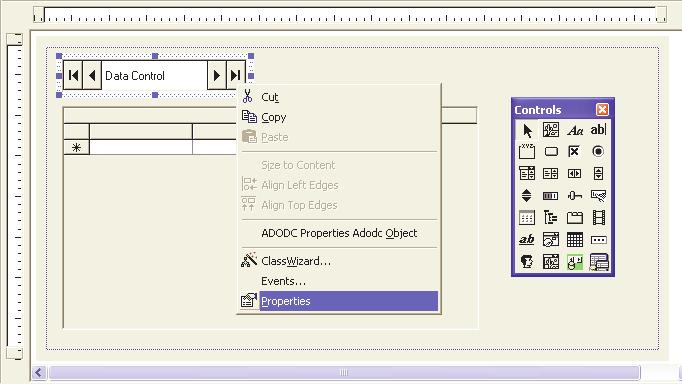
Task: Select the Custom Control (head) tool
Action: pos(527,262)
